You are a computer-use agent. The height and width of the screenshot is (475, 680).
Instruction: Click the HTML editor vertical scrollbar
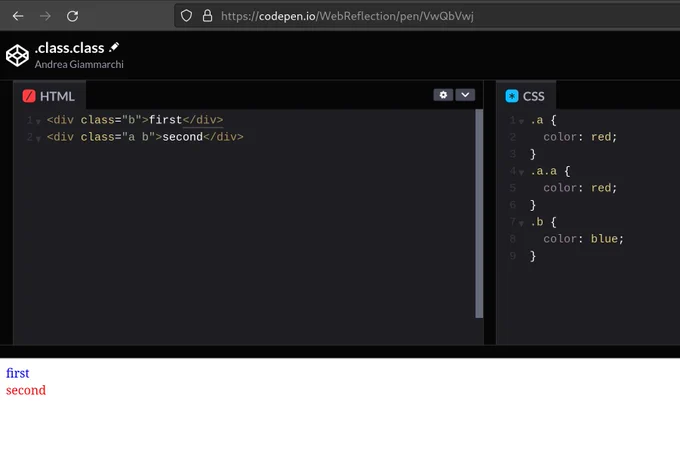point(479,213)
